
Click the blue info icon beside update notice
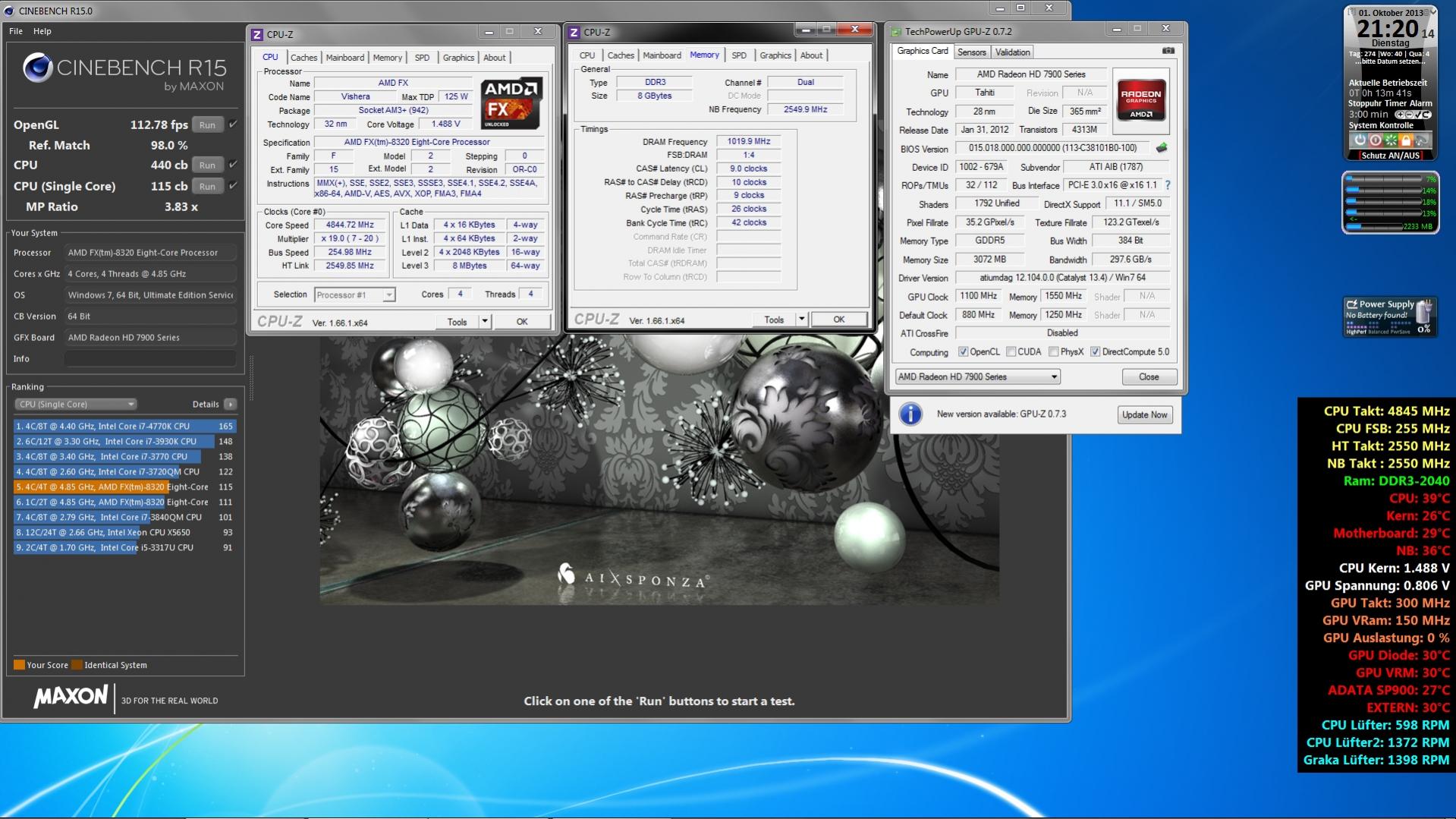pyautogui.click(x=910, y=414)
